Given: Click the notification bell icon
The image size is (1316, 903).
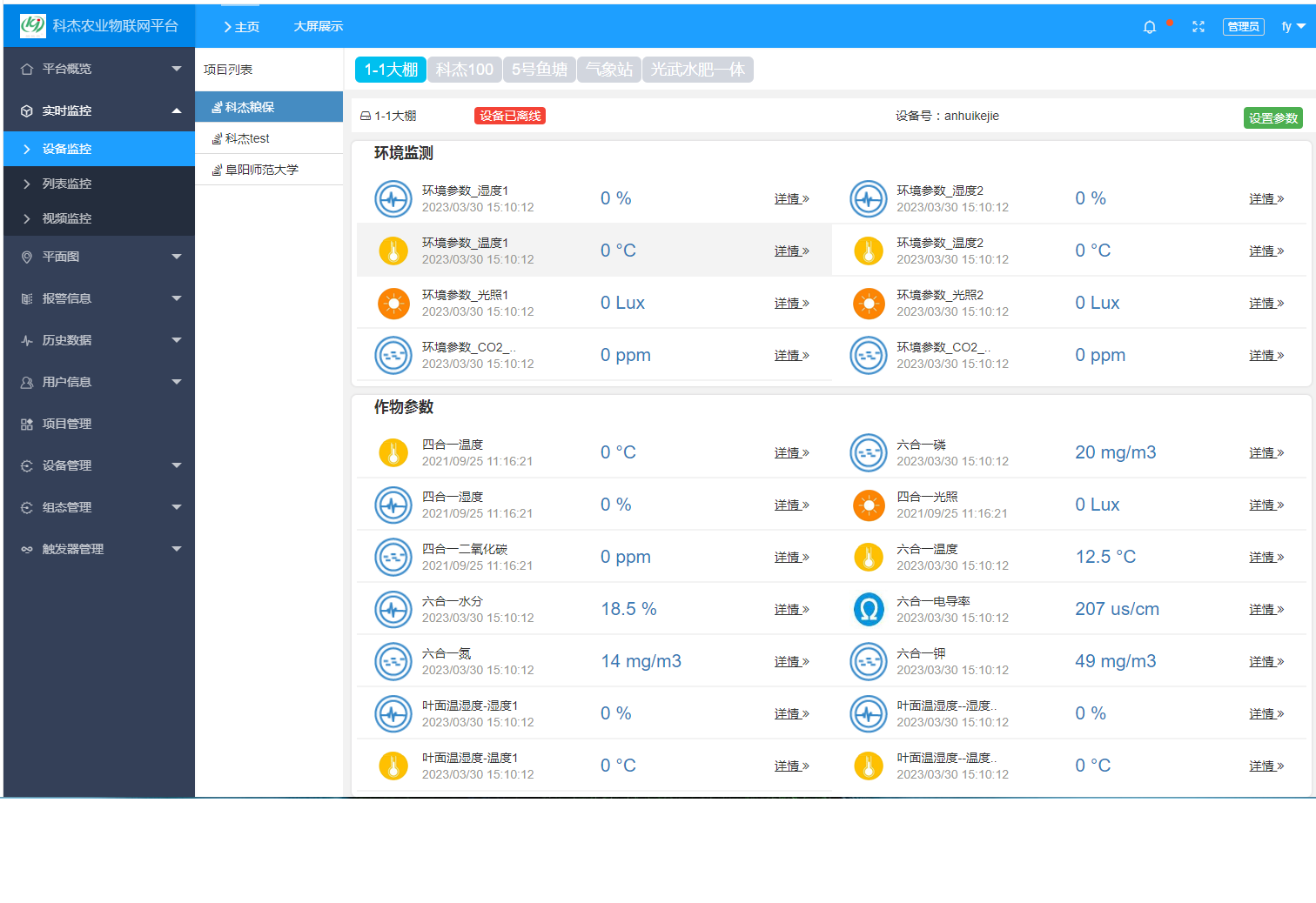Looking at the screenshot, I should 1149,27.
